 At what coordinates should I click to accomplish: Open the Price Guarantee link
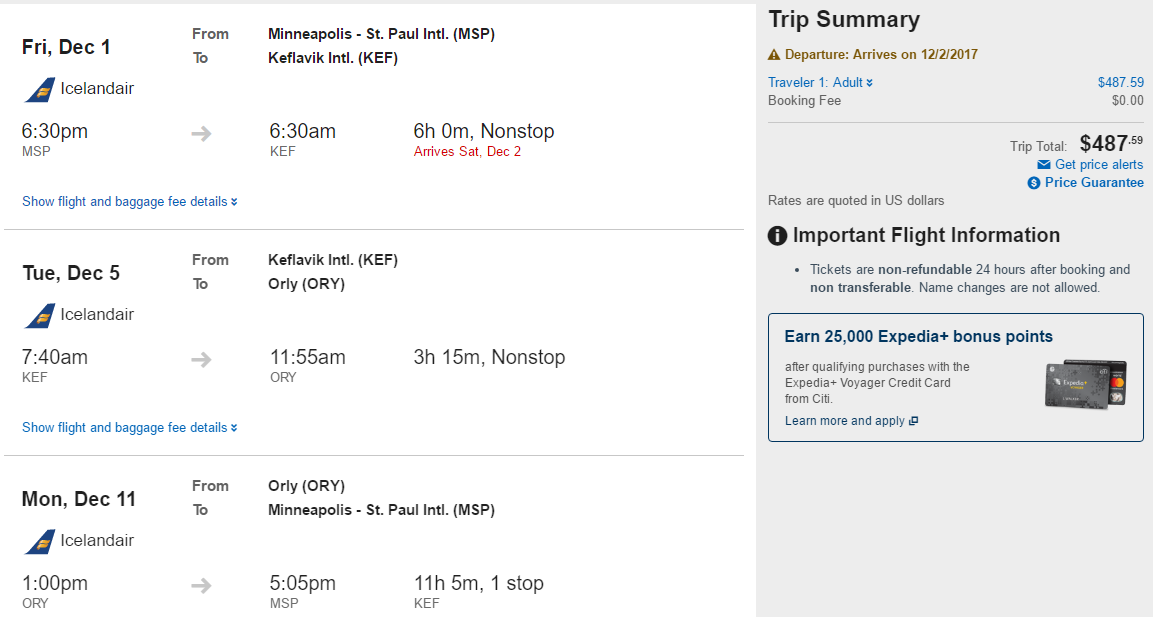pyautogui.click(x=1094, y=182)
